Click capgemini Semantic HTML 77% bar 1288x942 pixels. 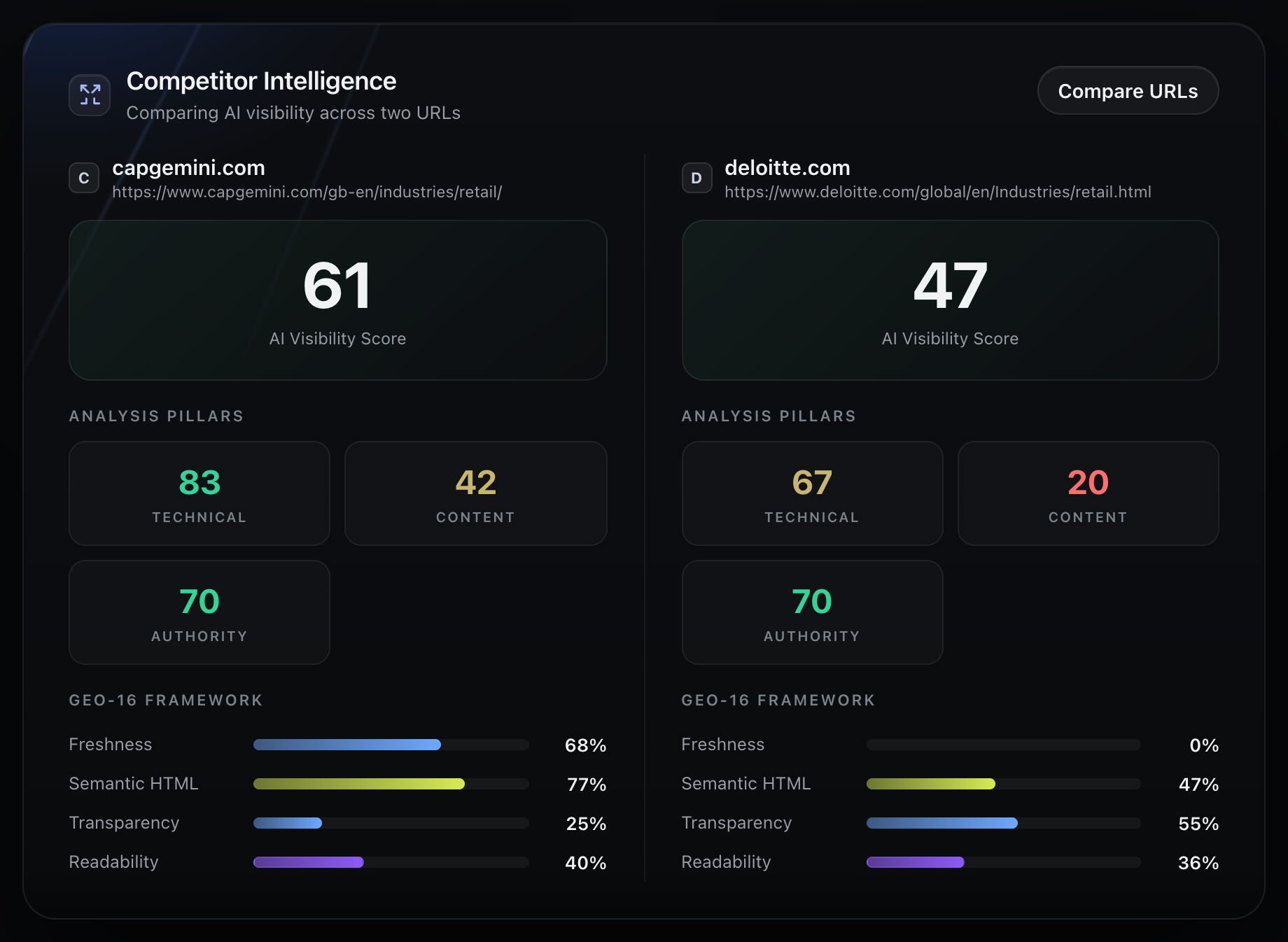391,784
